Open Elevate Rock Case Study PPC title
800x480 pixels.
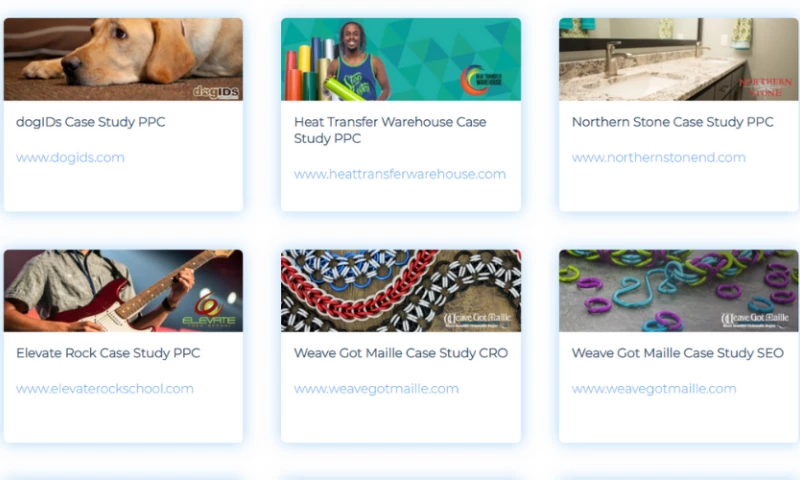pos(108,353)
